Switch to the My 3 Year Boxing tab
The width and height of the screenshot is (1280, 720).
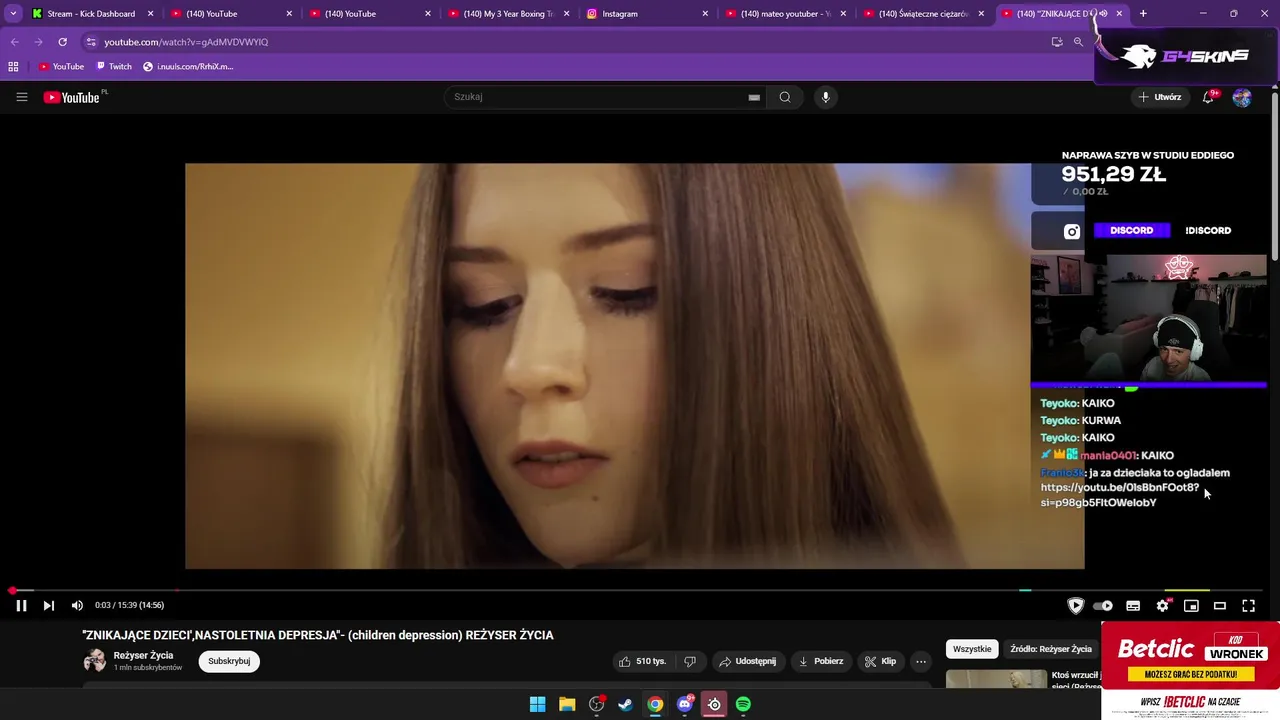coord(508,14)
